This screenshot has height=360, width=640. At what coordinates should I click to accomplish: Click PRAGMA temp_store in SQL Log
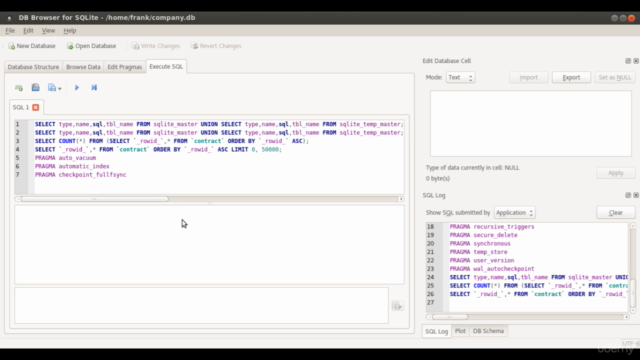(478, 252)
